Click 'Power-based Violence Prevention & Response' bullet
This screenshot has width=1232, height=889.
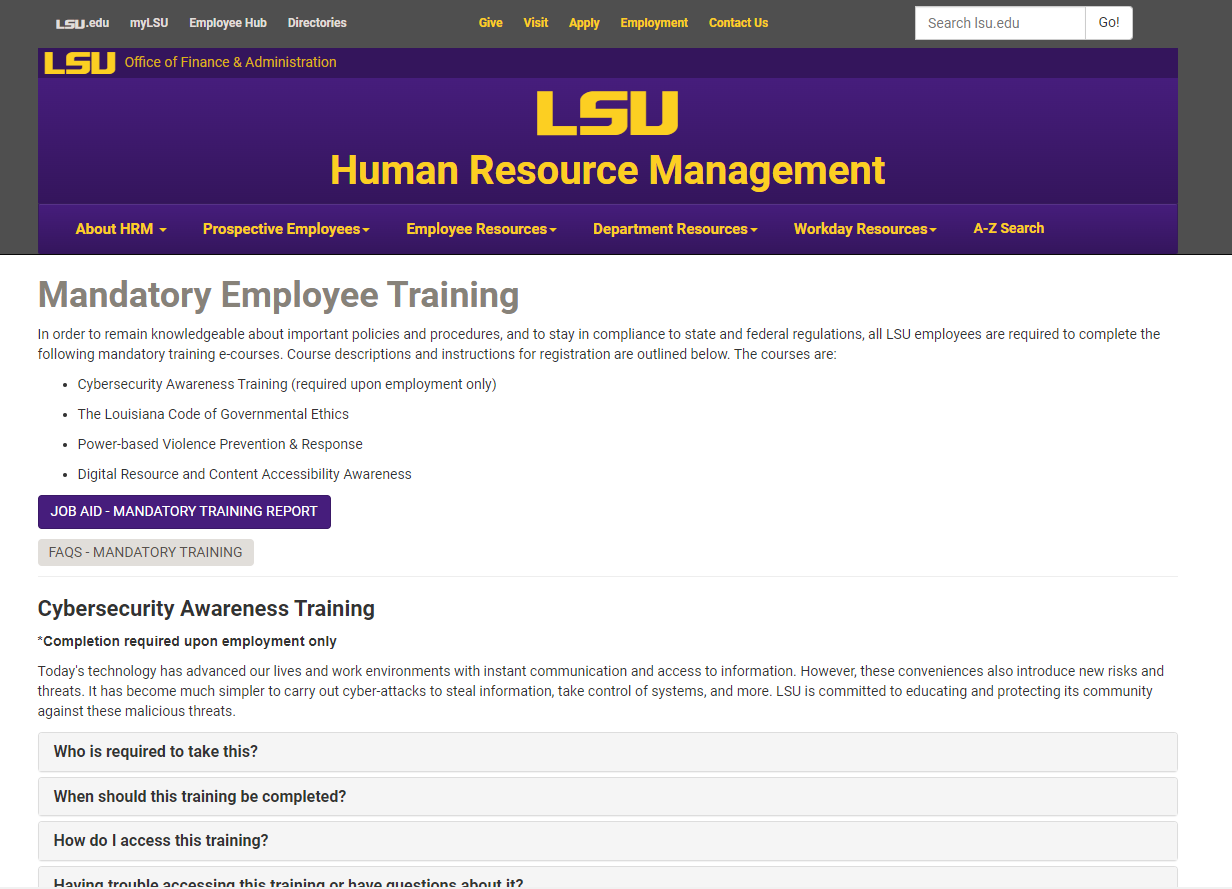click(220, 444)
